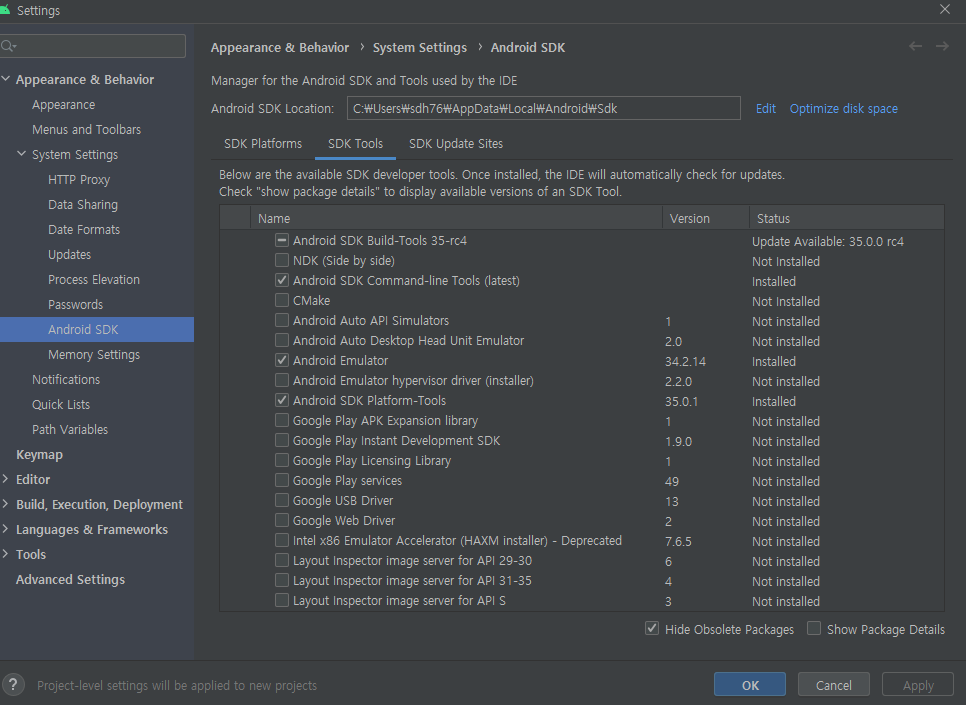Viewport: 966px width, 705px height.
Task: Open the Path Variables settings page
Action: [x=70, y=430]
